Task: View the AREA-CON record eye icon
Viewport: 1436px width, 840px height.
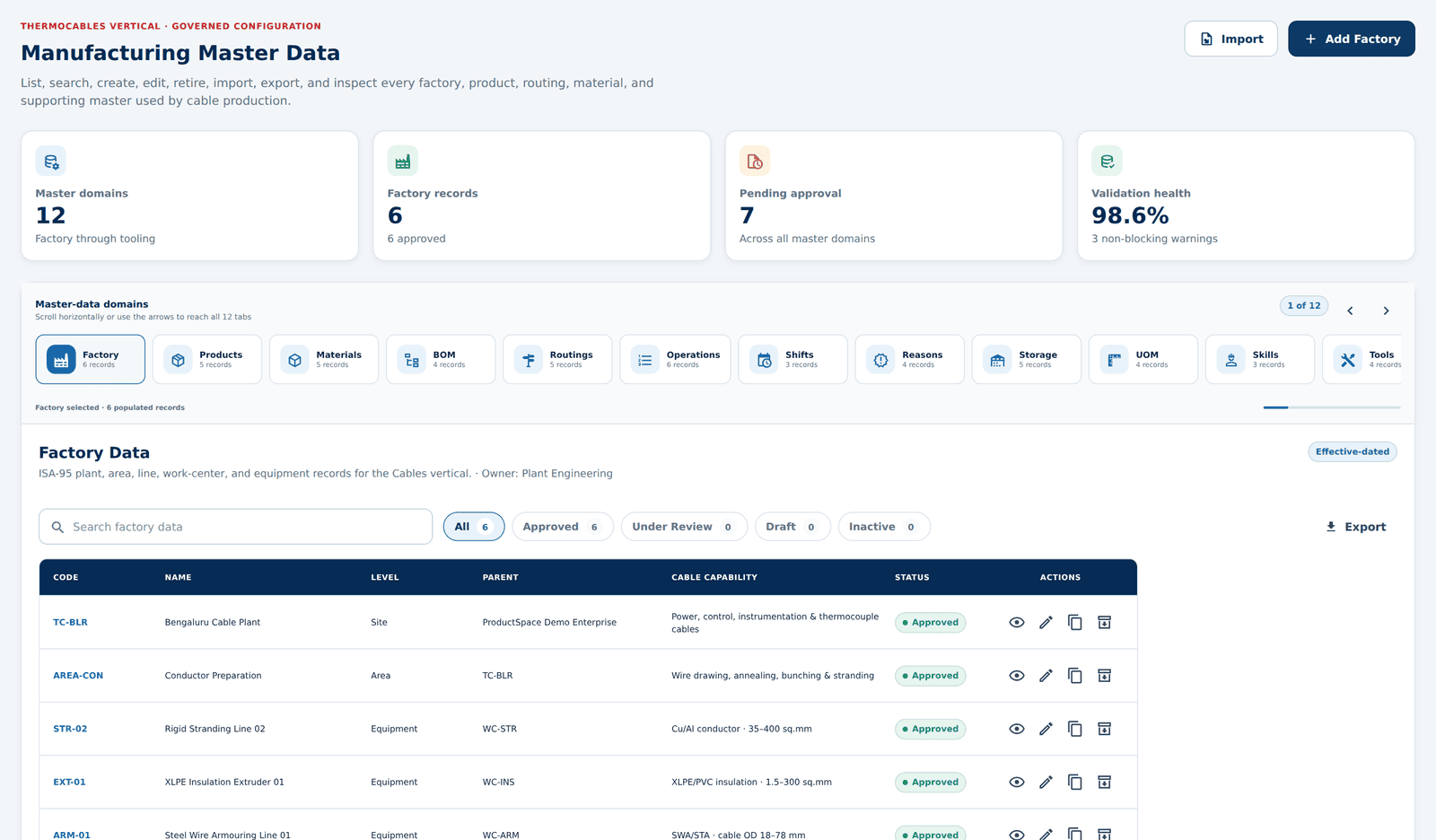Action: (1016, 676)
